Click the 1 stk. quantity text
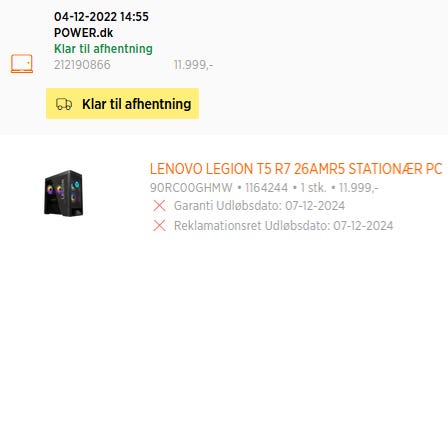 pyautogui.click(x=313, y=188)
